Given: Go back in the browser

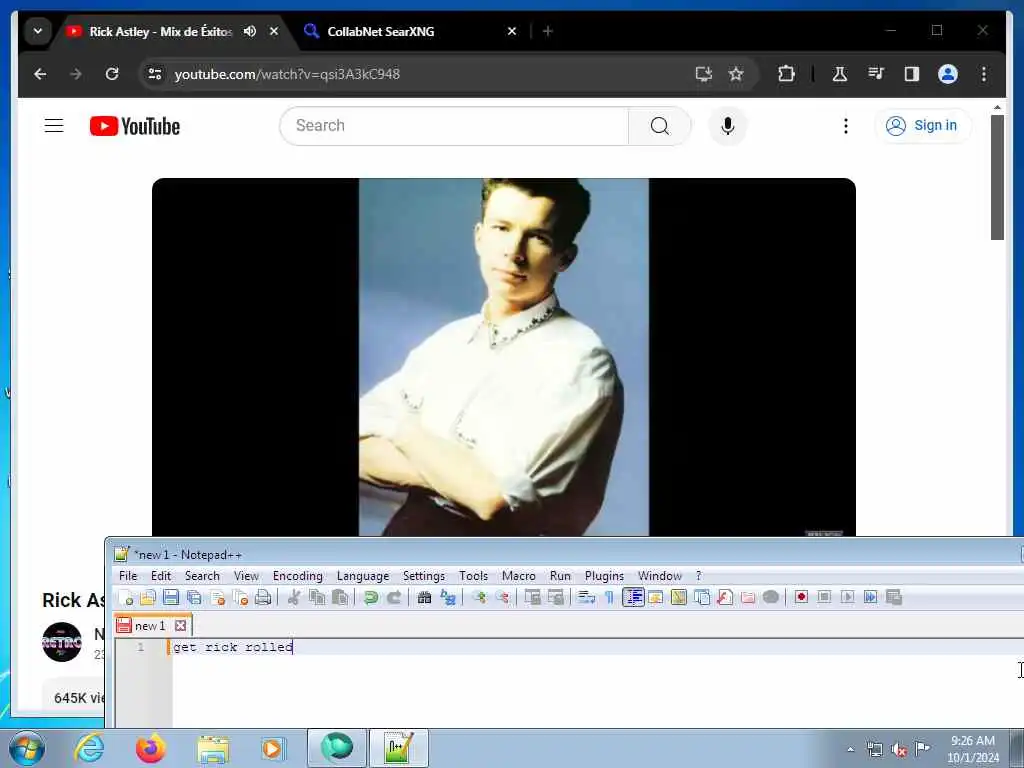Looking at the screenshot, I should pos(40,74).
